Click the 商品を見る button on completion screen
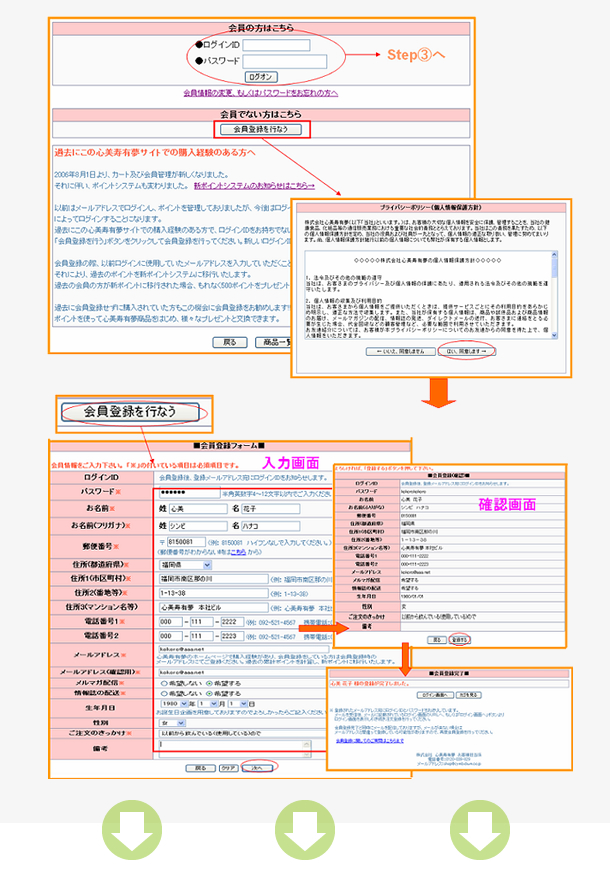 pyautogui.click(x=468, y=695)
